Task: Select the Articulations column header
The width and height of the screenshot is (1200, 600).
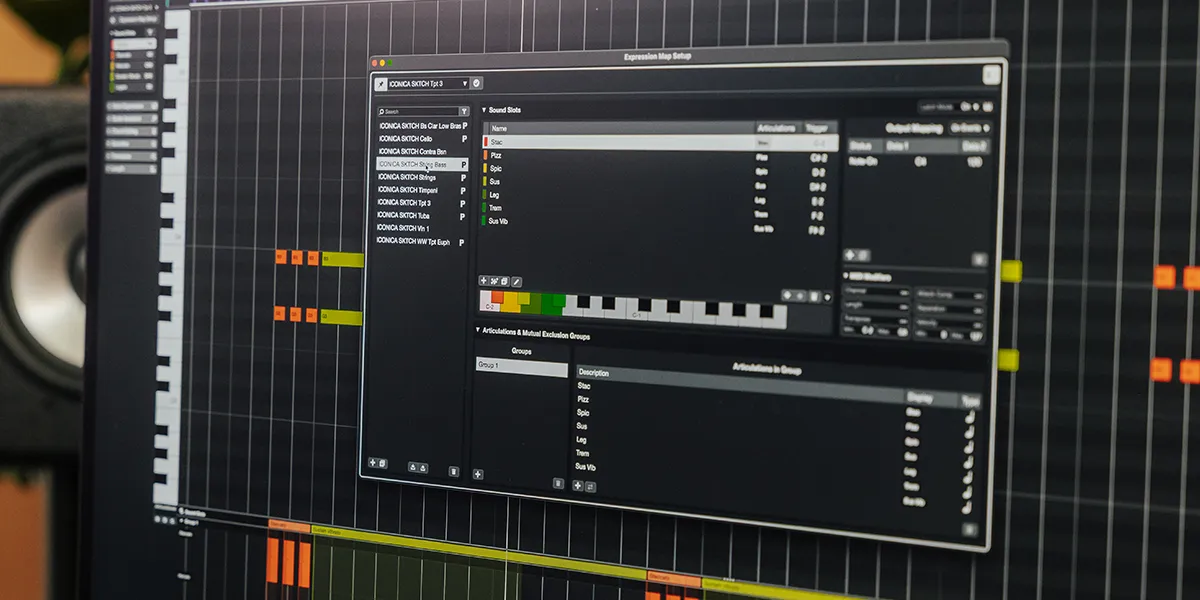Action: 777,128
